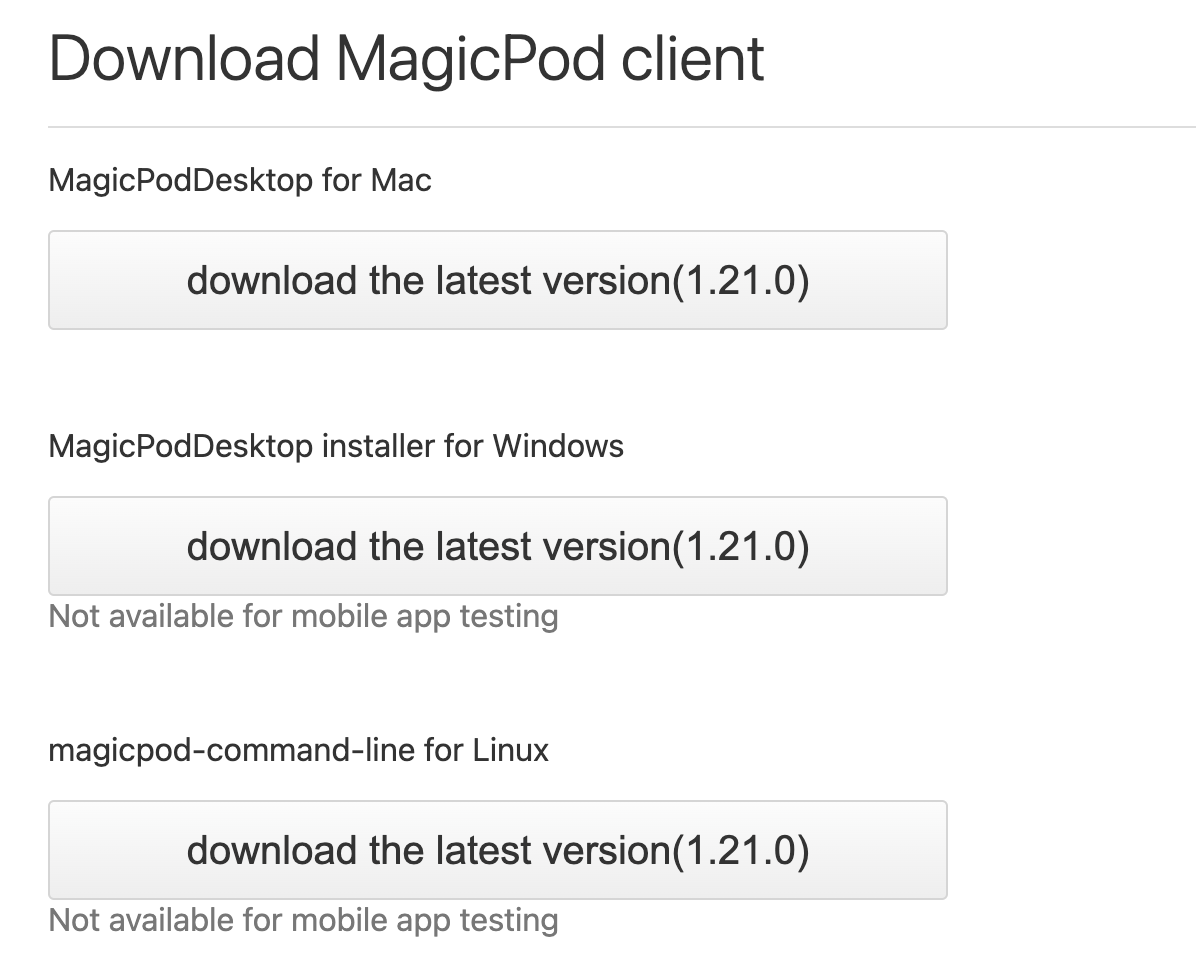
Task: Click the Download MagicPod client heading
Action: [406, 59]
